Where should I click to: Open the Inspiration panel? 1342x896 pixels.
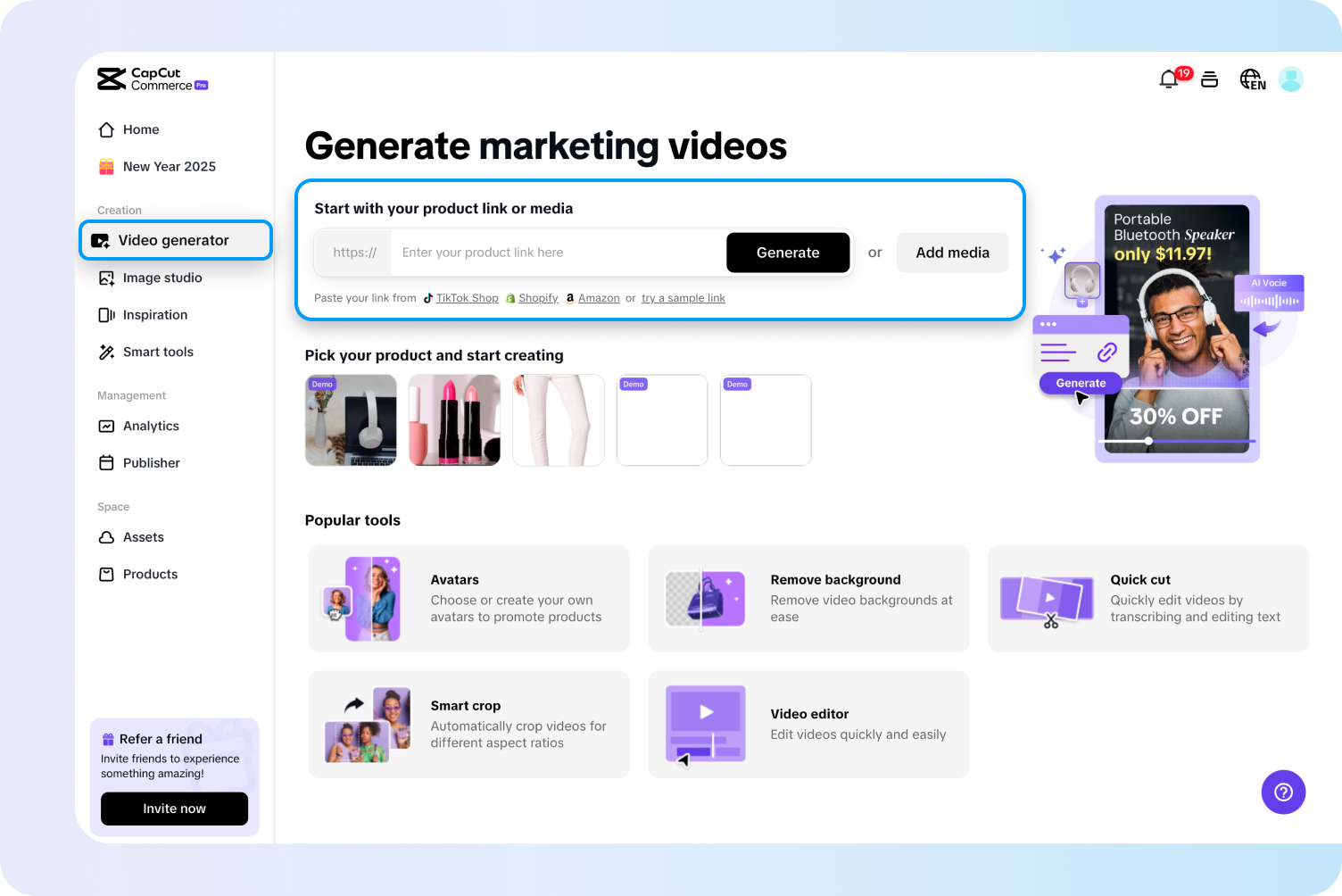point(155,314)
